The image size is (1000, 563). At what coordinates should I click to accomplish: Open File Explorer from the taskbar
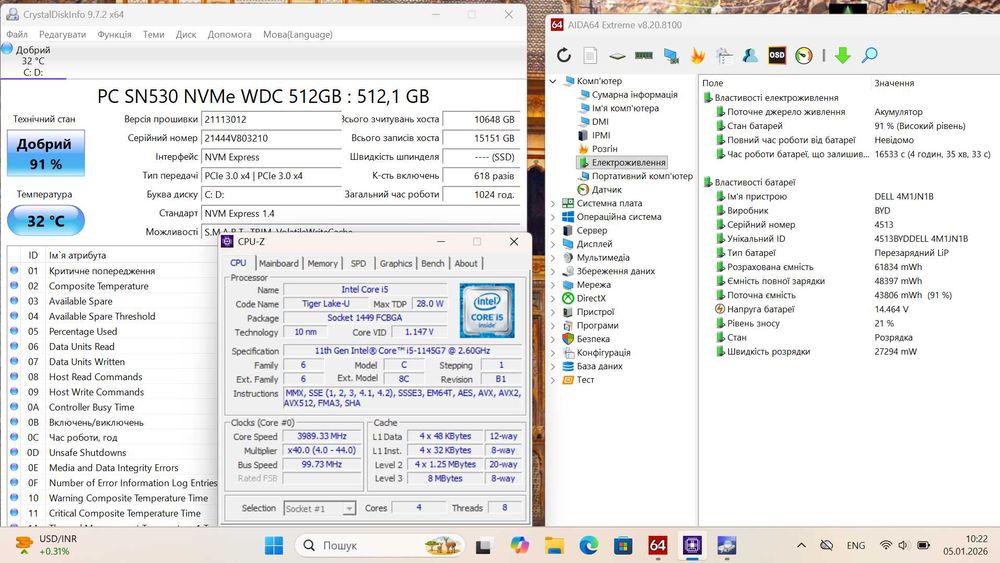coord(554,545)
